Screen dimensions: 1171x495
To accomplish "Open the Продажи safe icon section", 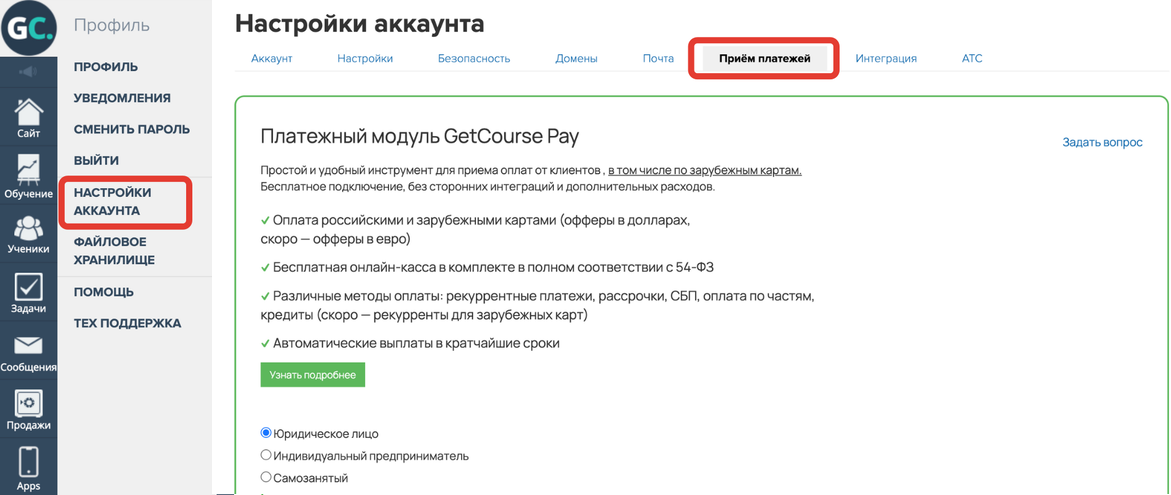I will 28,411.
